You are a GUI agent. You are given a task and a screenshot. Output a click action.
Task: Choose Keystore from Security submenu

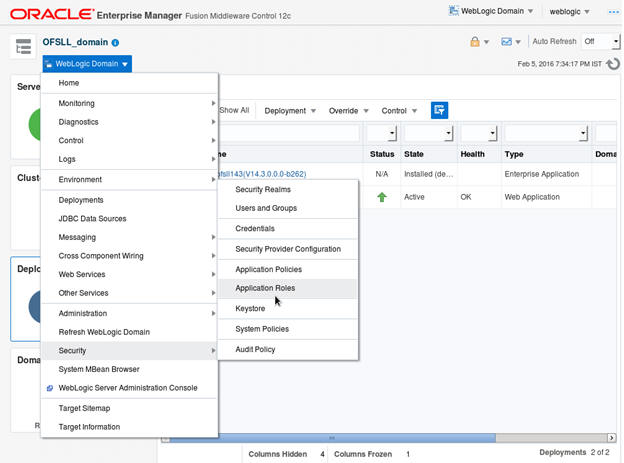pyautogui.click(x=288, y=309)
